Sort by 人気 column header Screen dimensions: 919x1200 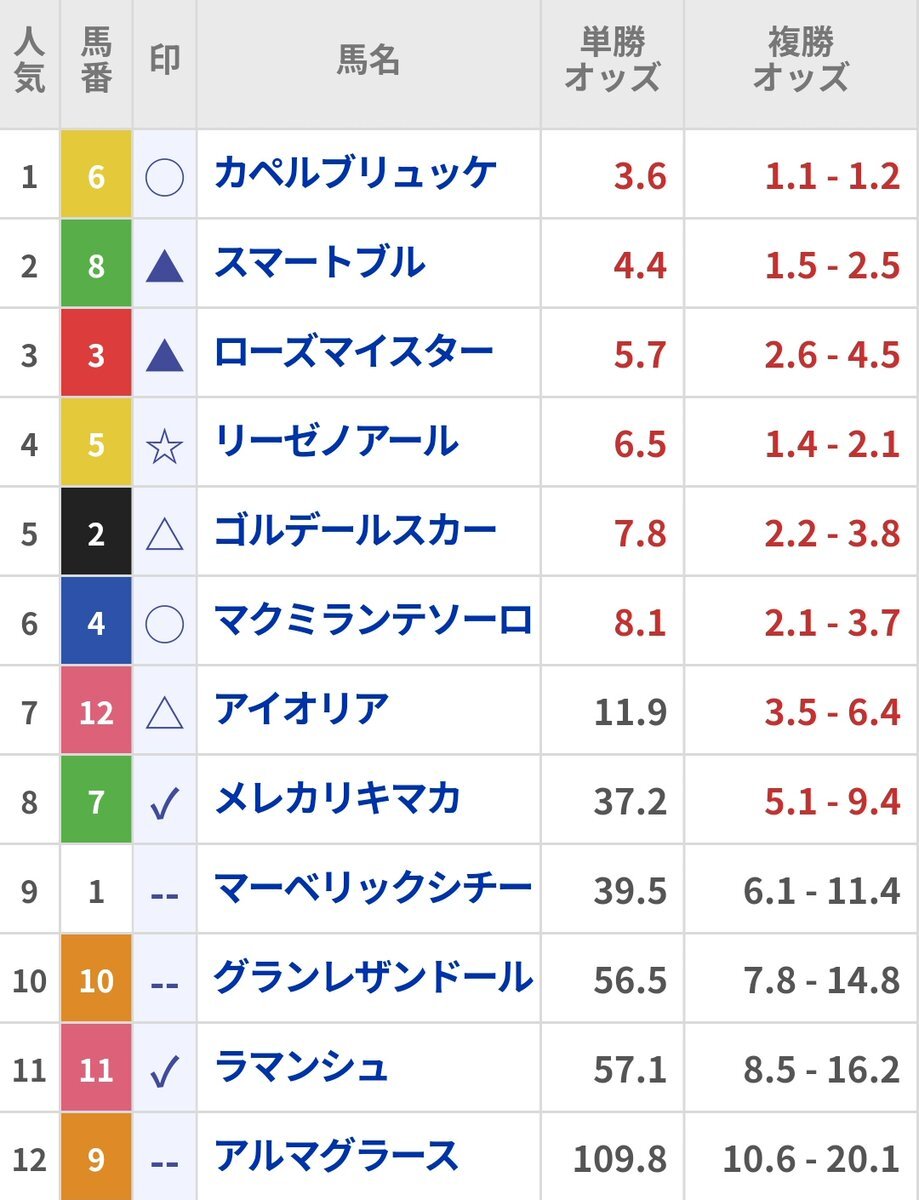click(30, 62)
